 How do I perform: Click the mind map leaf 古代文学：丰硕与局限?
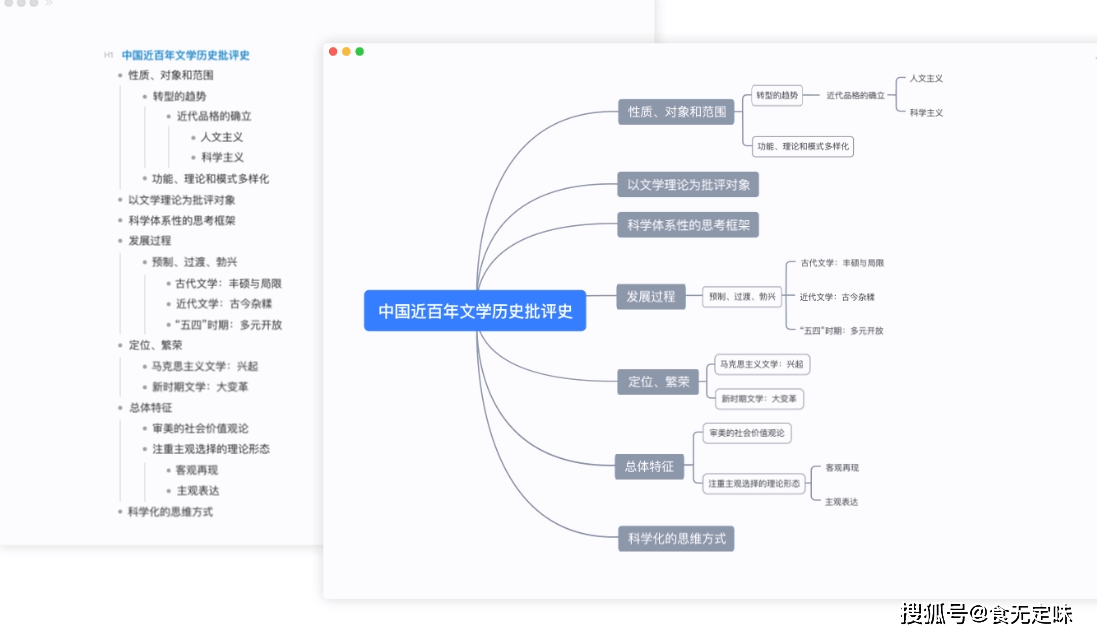pyautogui.click(x=842, y=263)
